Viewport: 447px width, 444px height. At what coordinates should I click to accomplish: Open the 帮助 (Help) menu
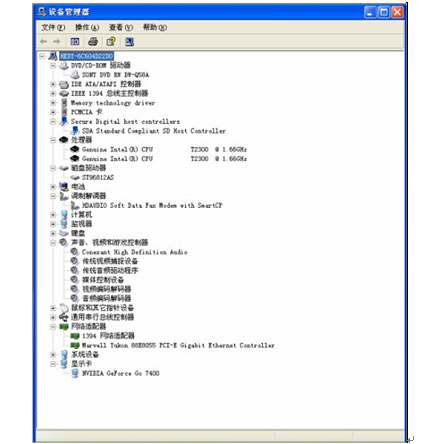[155, 27]
